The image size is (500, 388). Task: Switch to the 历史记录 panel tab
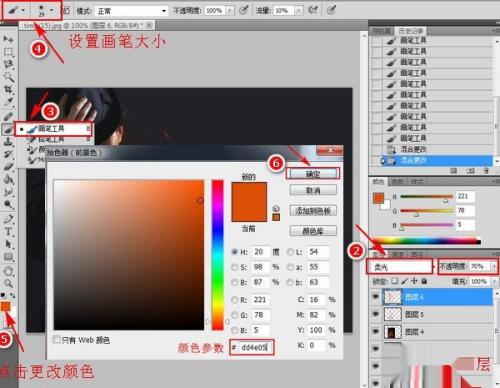coord(410,31)
